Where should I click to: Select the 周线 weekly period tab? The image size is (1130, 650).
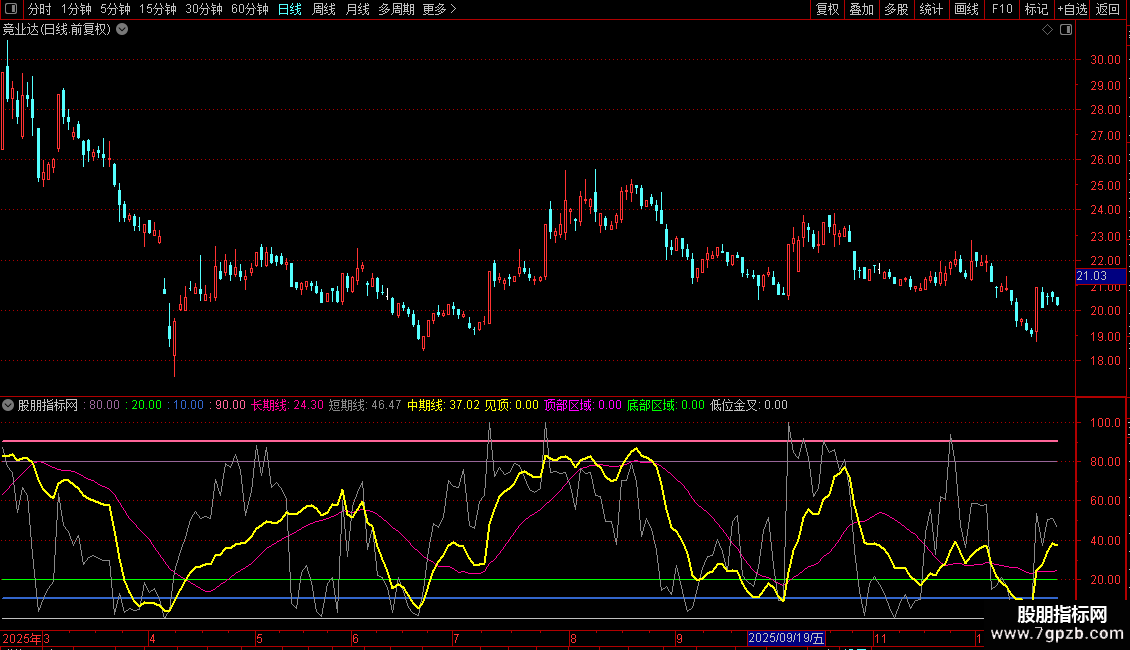tap(324, 9)
